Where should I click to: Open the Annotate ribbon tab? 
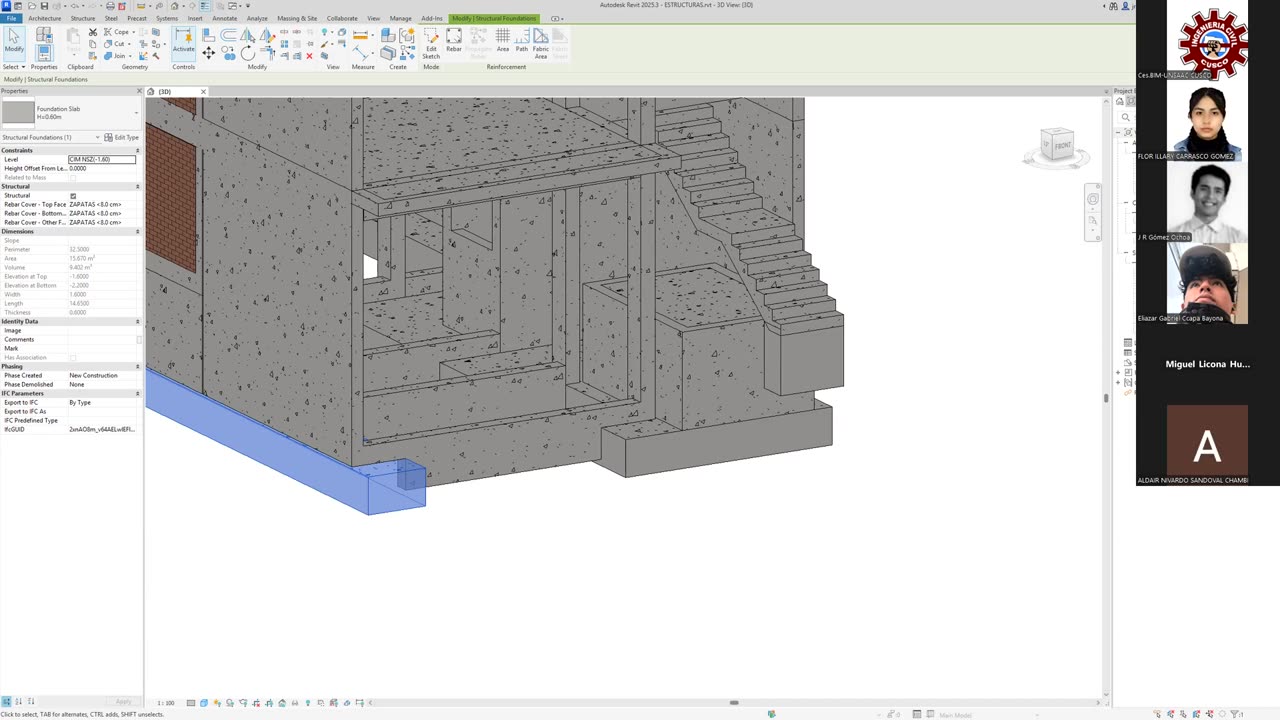point(224,18)
